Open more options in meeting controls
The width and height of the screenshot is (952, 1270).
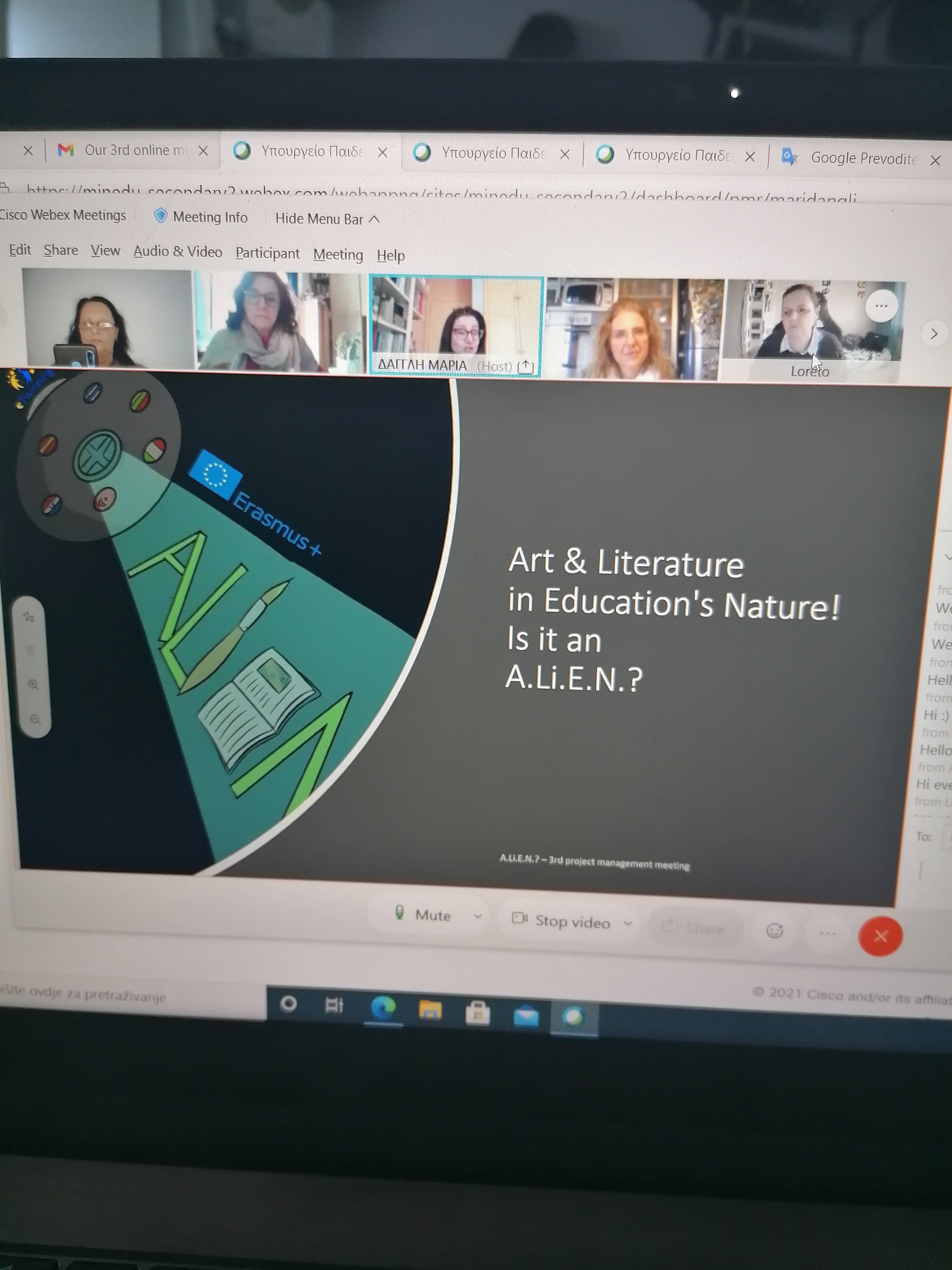click(827, 933)
